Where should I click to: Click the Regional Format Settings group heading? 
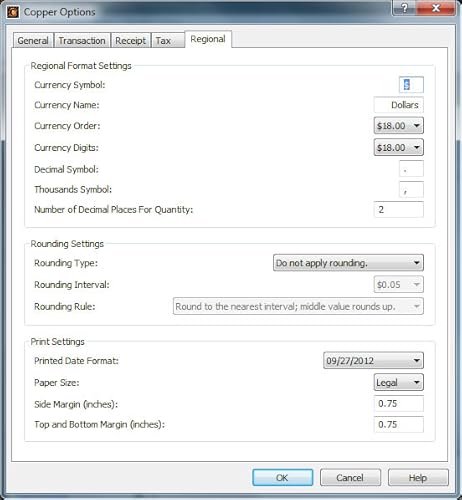(x=81, y=66)
